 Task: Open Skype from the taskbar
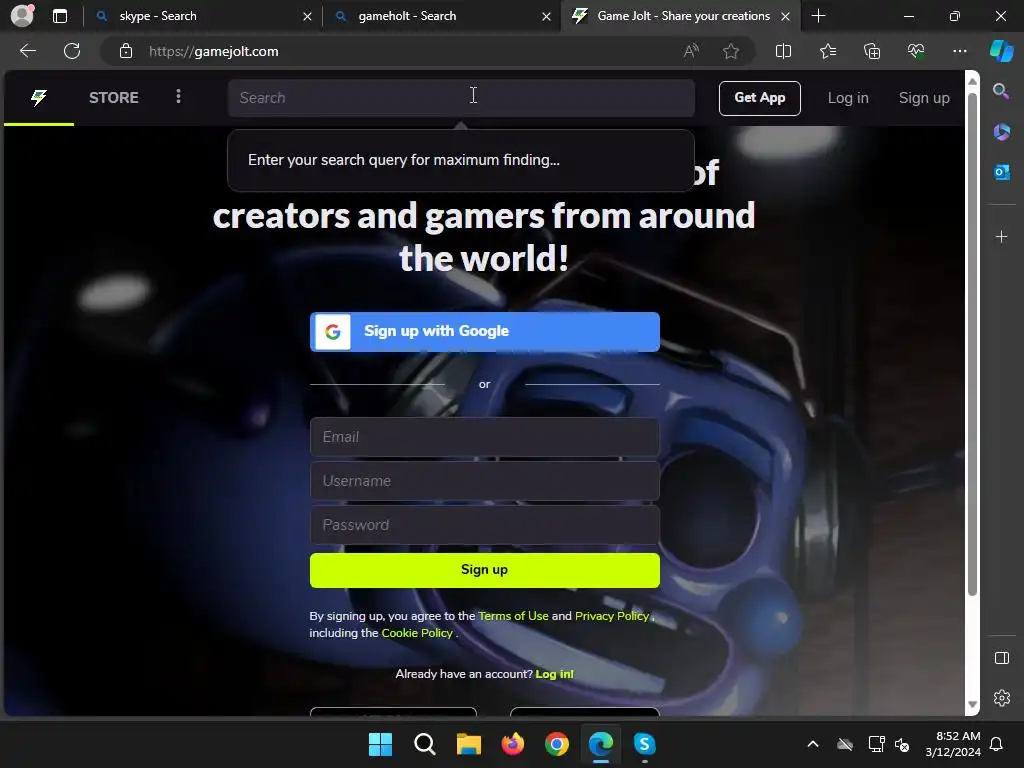pyautogui.click(x=645, y=744)
